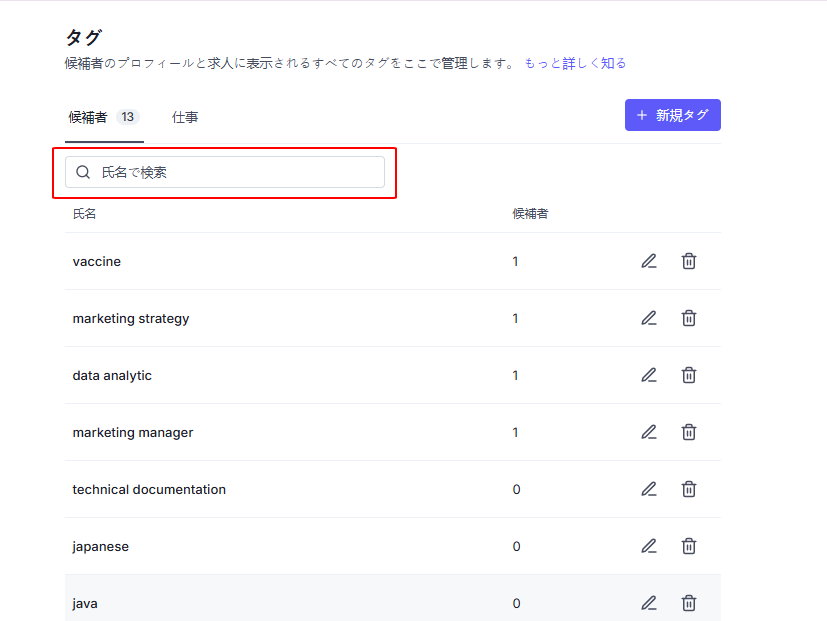The width and height of the screenshot is (827, 621).
Task: Open the もっと詳しく知る link
Action: coord(575,63)
